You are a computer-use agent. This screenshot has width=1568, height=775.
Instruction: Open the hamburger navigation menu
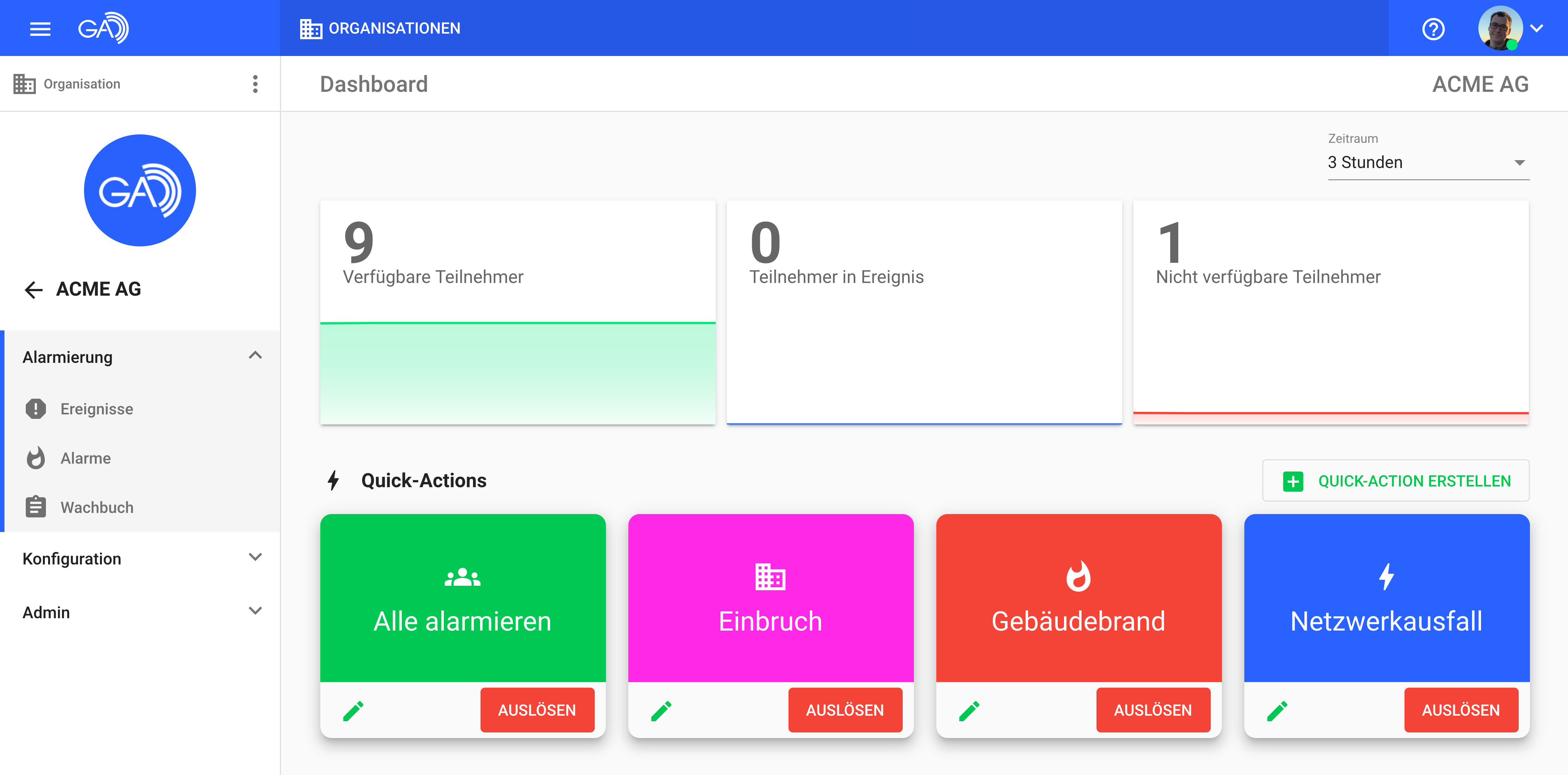[x=40, y=29]
